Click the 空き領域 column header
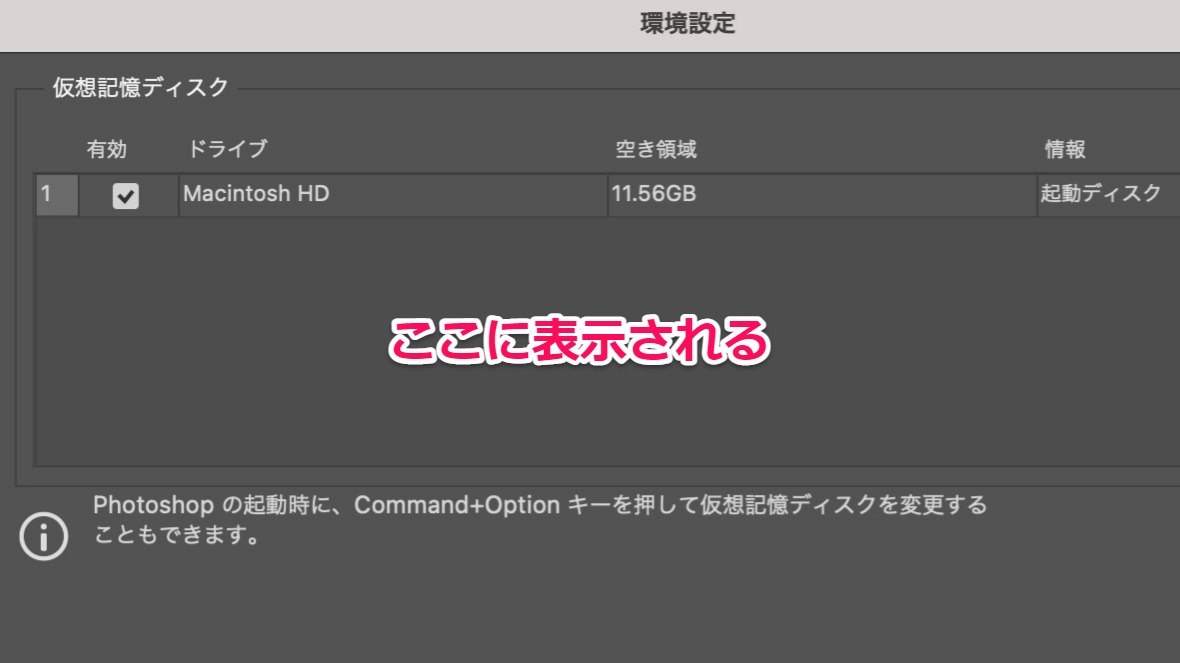Screen dimensions: 1180x663 tap(656, 149)
